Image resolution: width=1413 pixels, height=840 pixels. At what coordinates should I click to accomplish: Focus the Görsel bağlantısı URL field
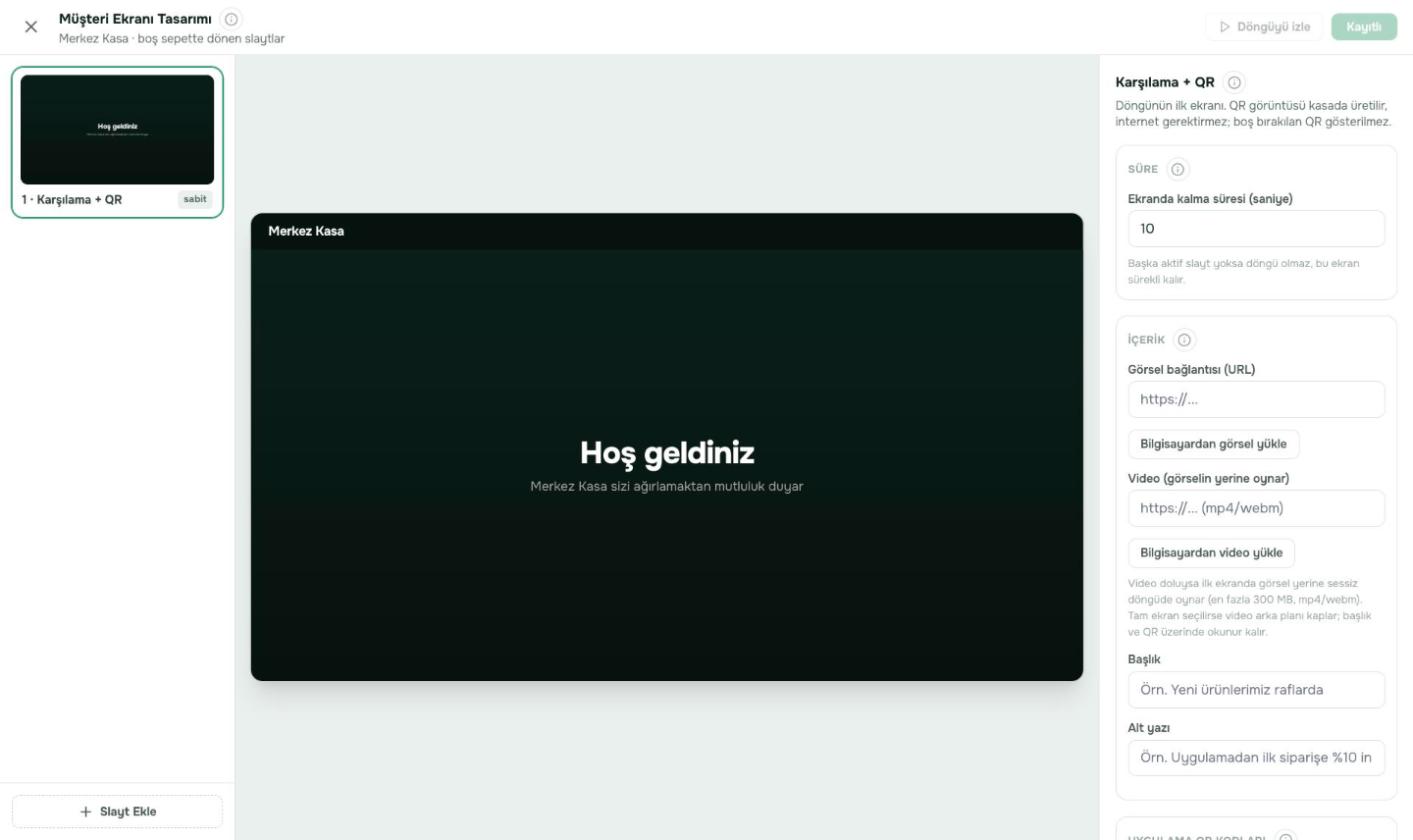click(1256, 400)
